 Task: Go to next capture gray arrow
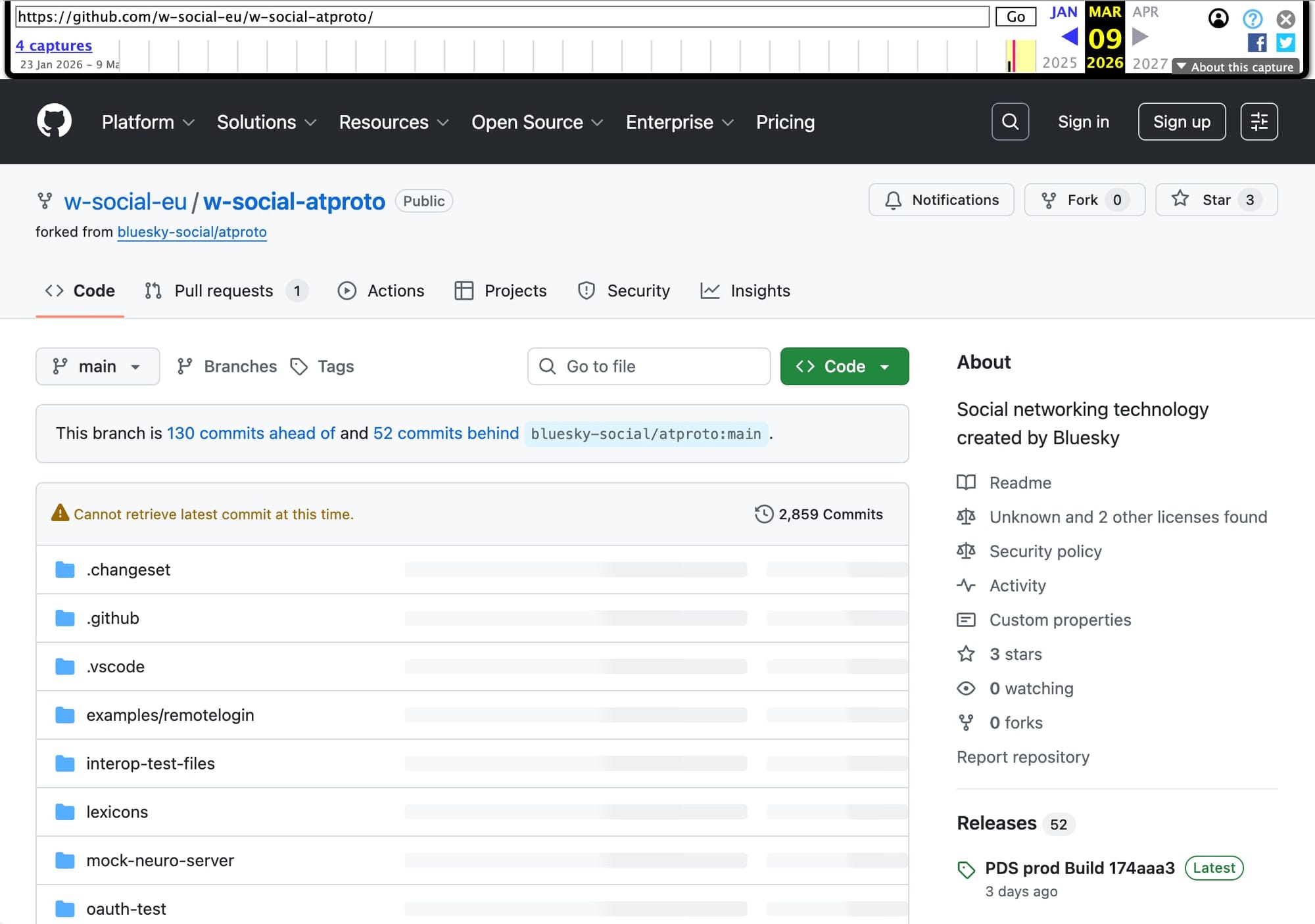(1140, 37)
